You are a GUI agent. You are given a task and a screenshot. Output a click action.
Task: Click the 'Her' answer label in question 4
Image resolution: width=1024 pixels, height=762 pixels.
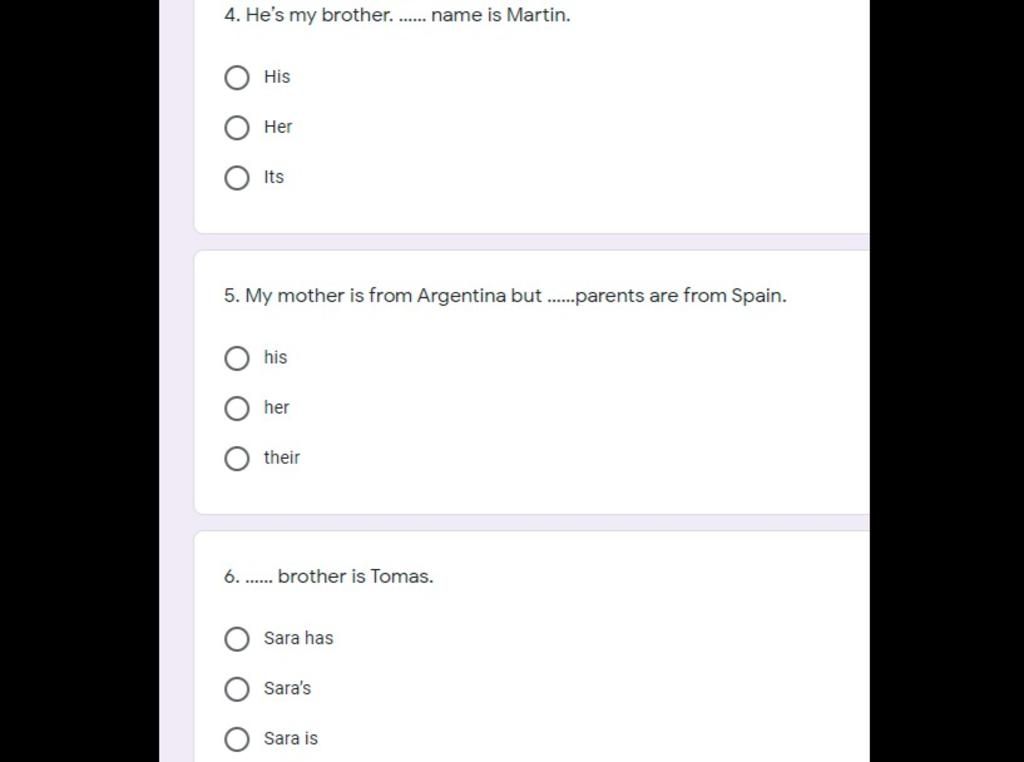pyautogui.click(x=278, y=127)
